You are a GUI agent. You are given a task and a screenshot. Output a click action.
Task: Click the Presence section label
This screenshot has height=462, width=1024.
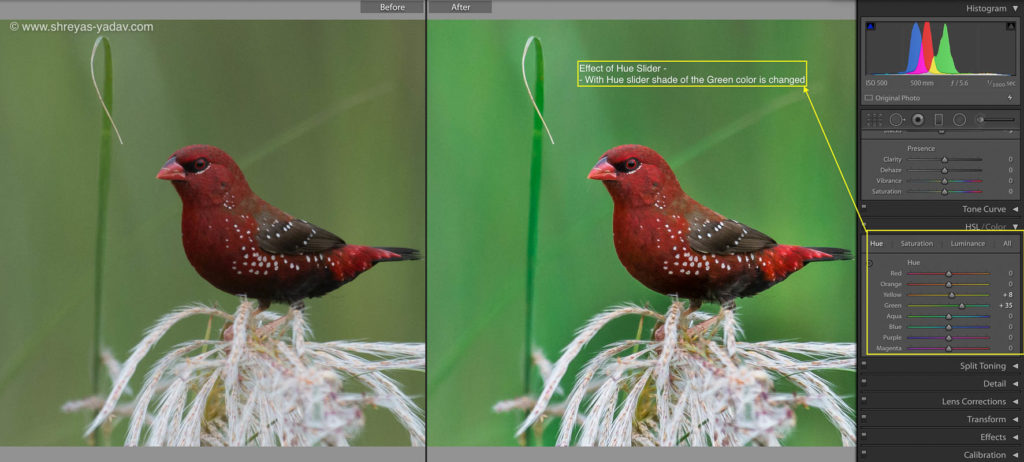click(x=921, y=148)
